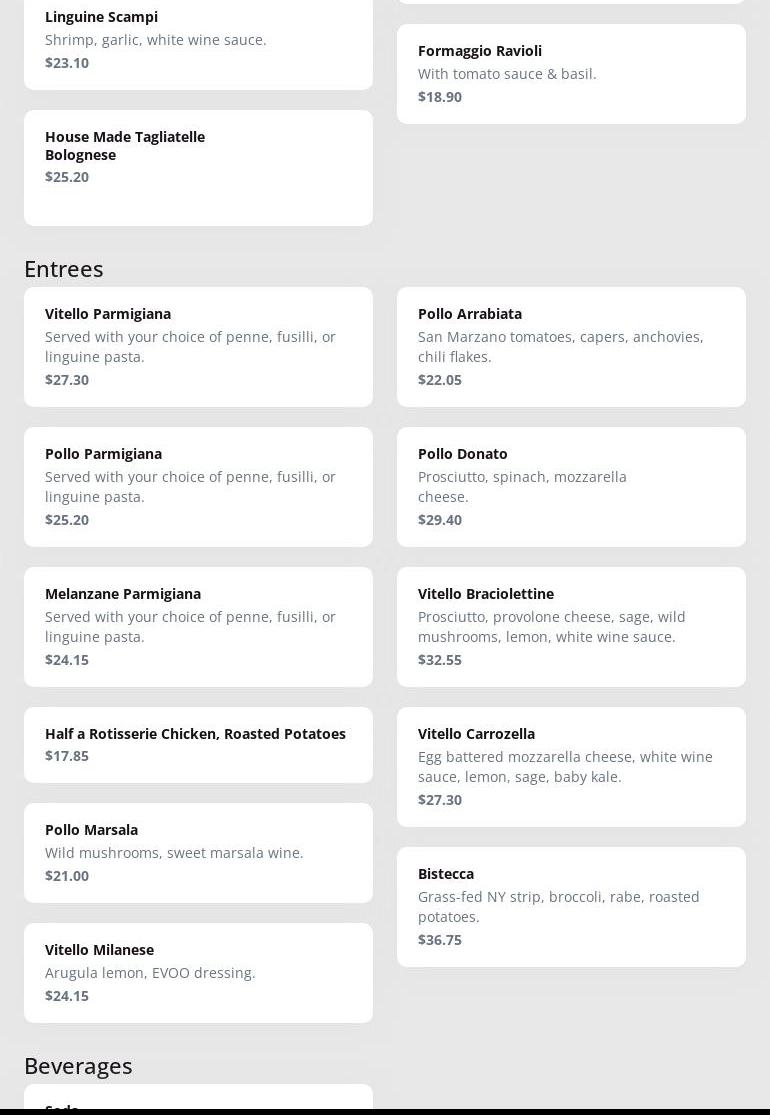770x1115 pixels.
Task: Select the Vitello Braciolettine entree
Action: (571, 627)
